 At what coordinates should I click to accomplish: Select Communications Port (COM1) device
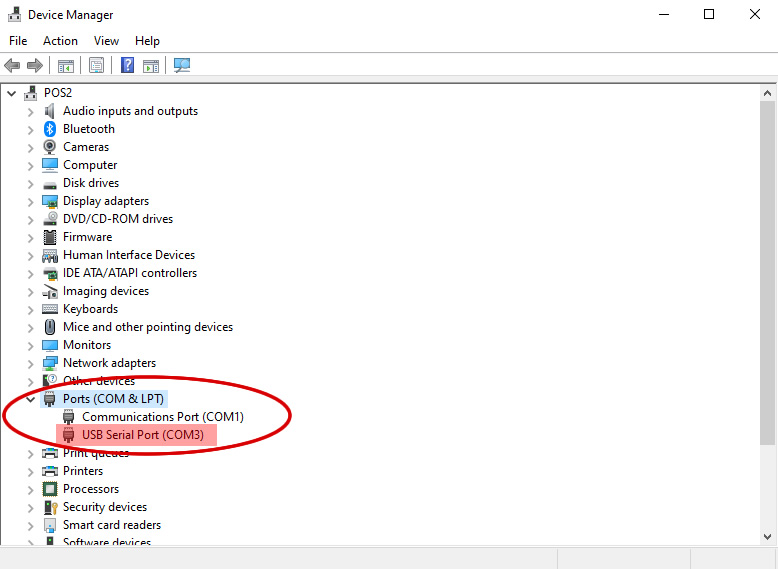tap(162, 417)
